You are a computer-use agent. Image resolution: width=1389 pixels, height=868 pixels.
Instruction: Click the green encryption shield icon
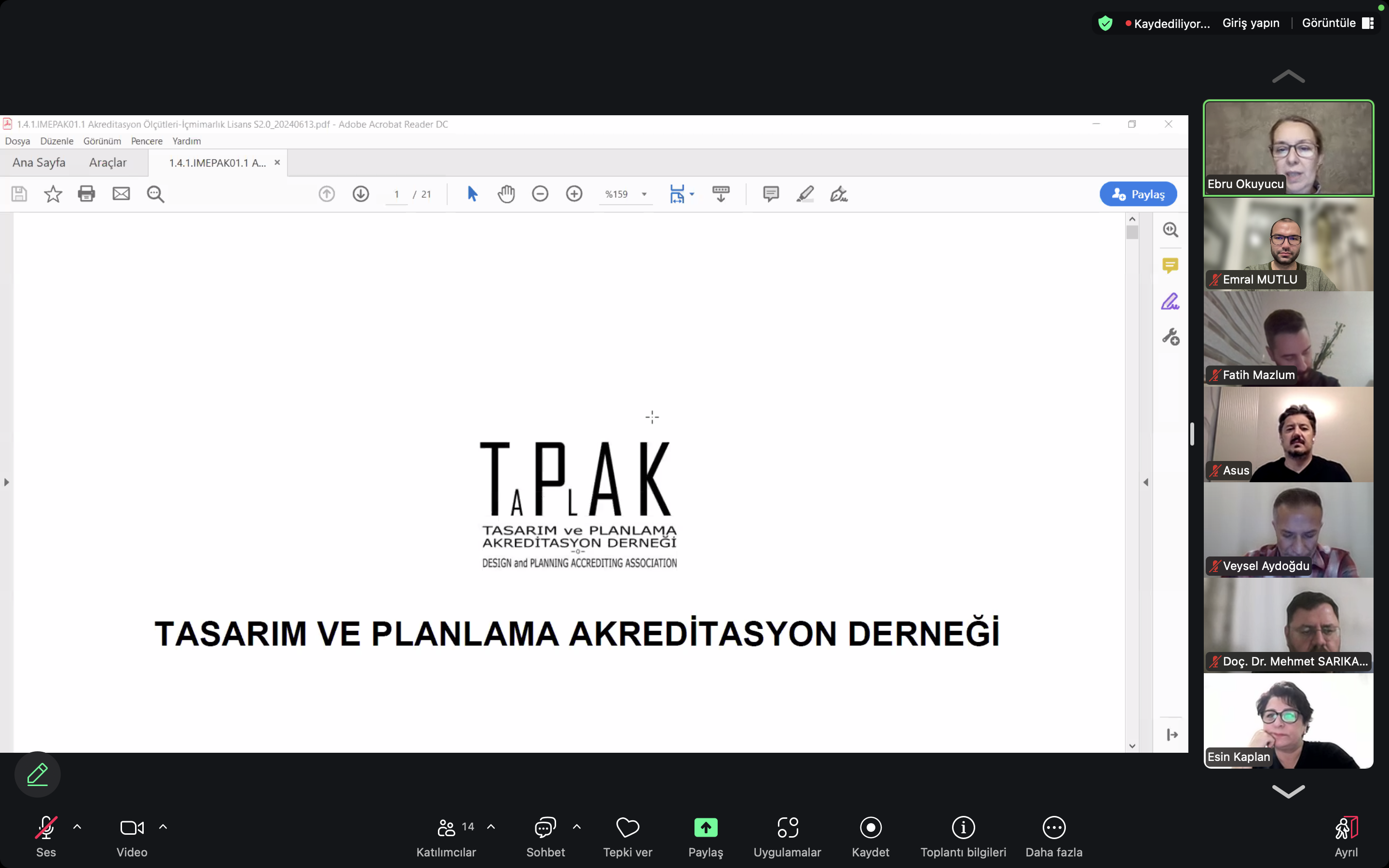click(1105, 23)
